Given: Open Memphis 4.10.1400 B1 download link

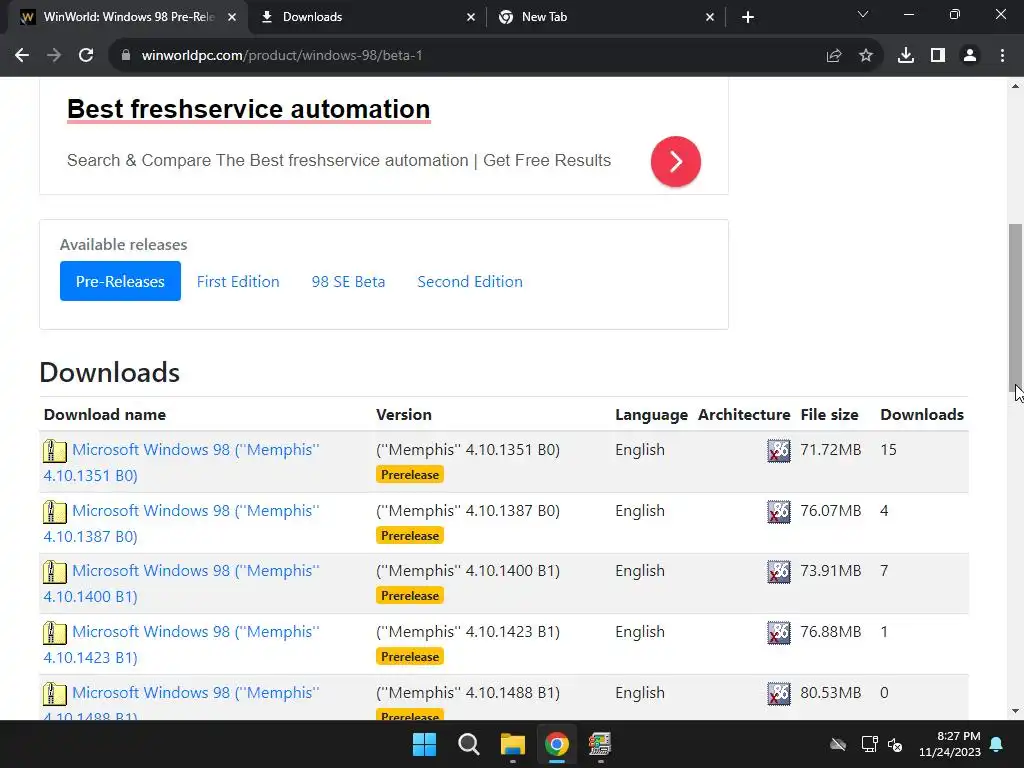Looking at the screenshot, I should pos(182,583).
